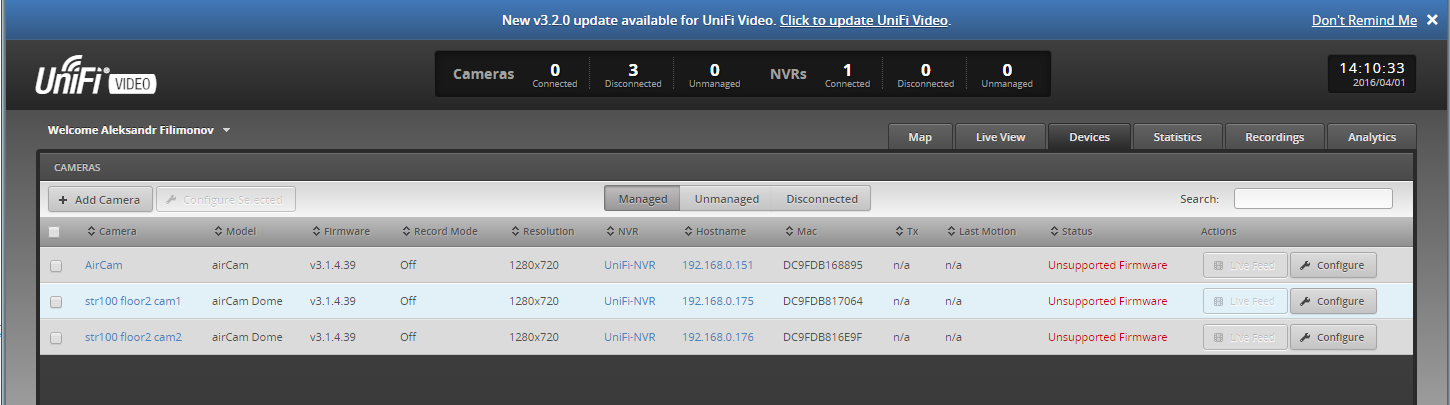Open Configure for the AirCam camera
Viewport: 1450px width, 405px height.
coord(1332,265)
